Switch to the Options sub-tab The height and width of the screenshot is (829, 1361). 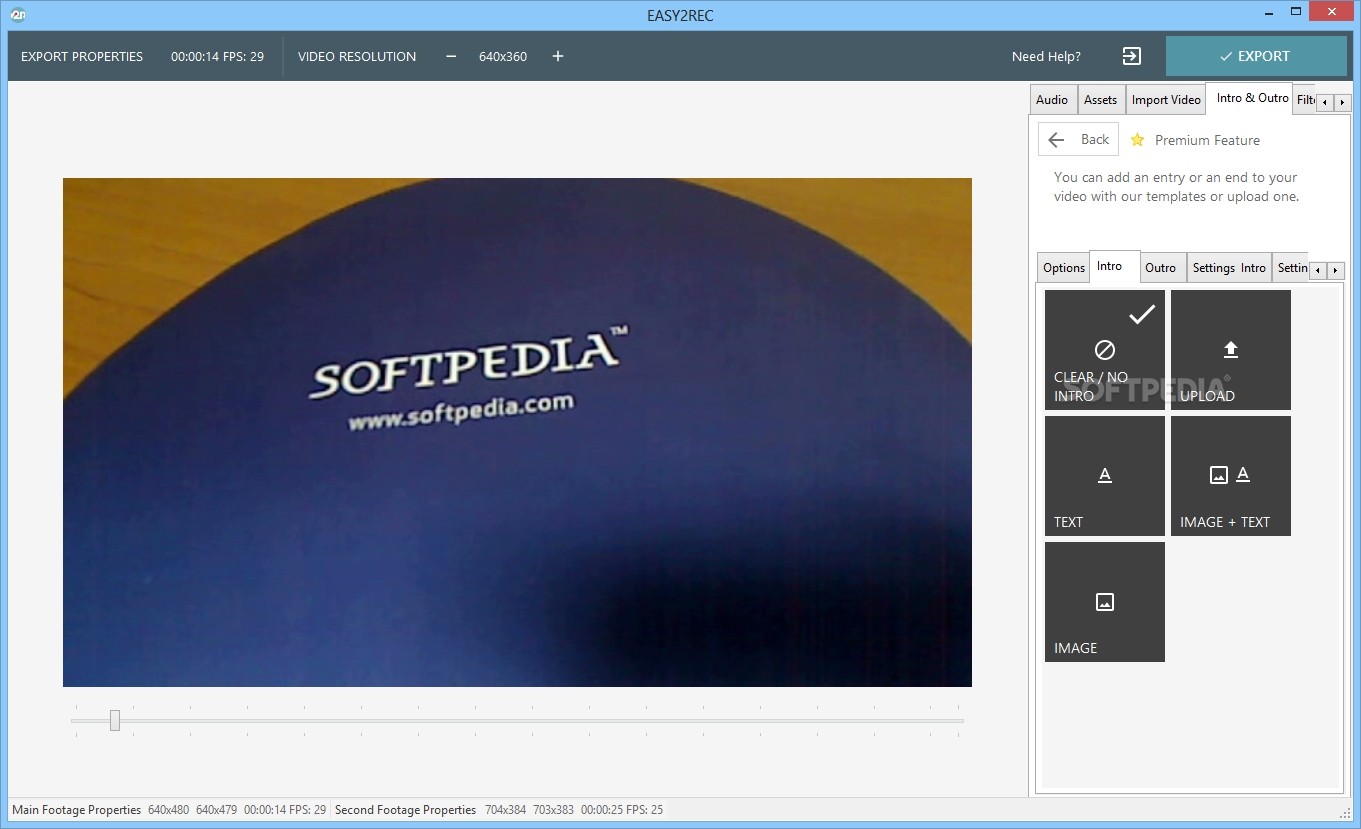pos(1064,268)
